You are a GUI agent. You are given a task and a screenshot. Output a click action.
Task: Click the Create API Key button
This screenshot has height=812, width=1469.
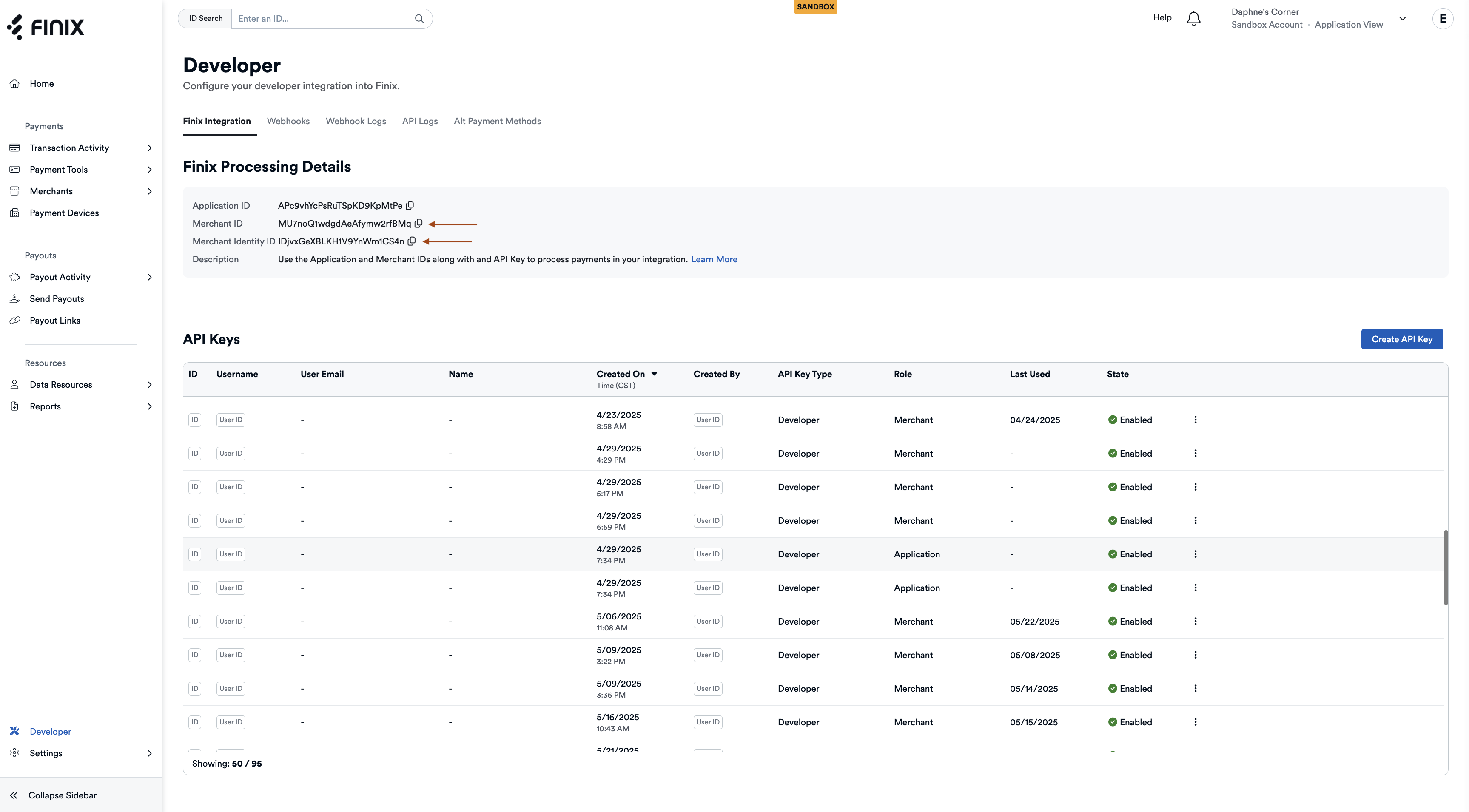click(x=1402, y=339)
